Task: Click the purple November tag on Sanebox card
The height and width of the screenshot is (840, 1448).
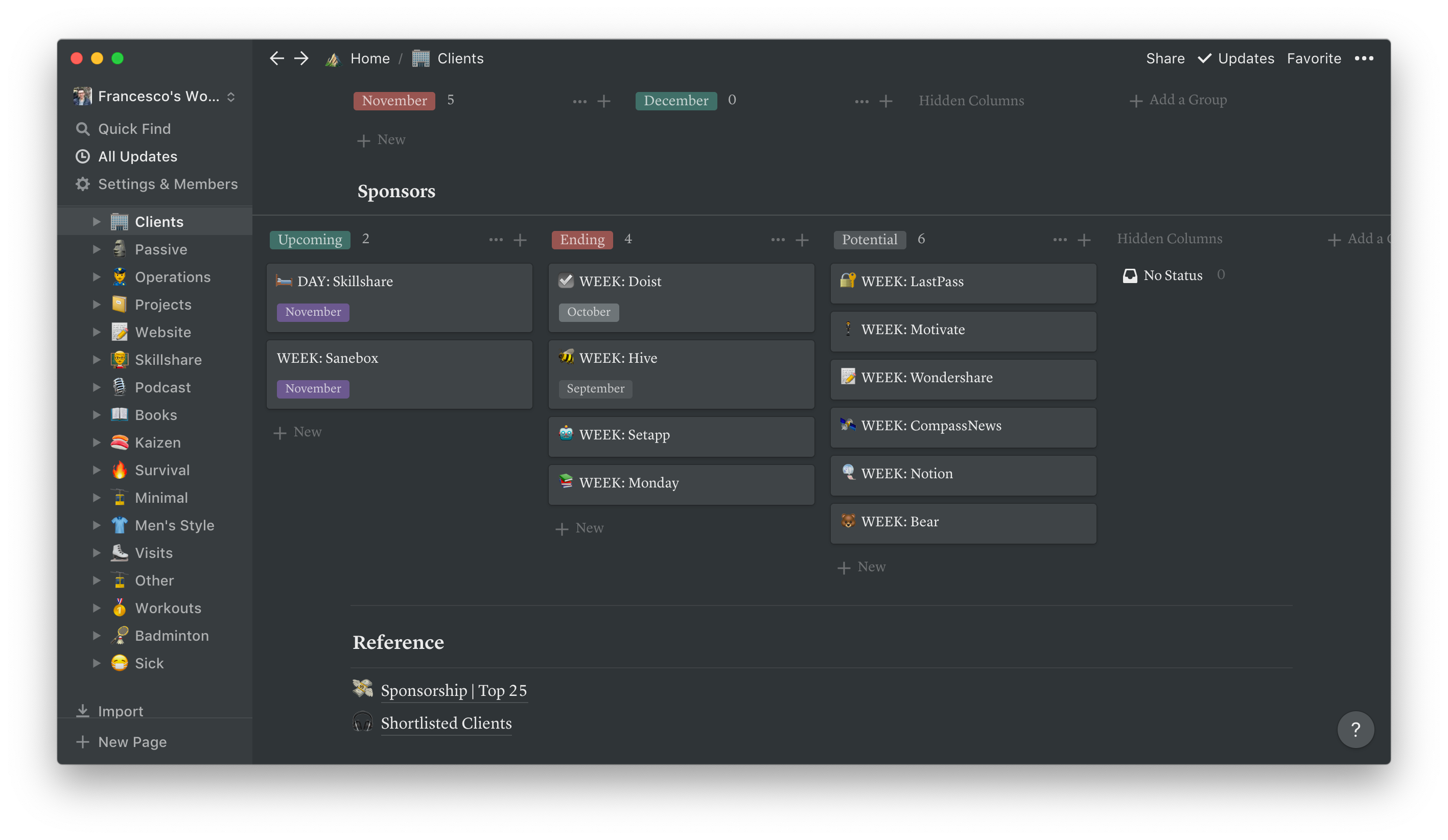Action: click(313, 388)
